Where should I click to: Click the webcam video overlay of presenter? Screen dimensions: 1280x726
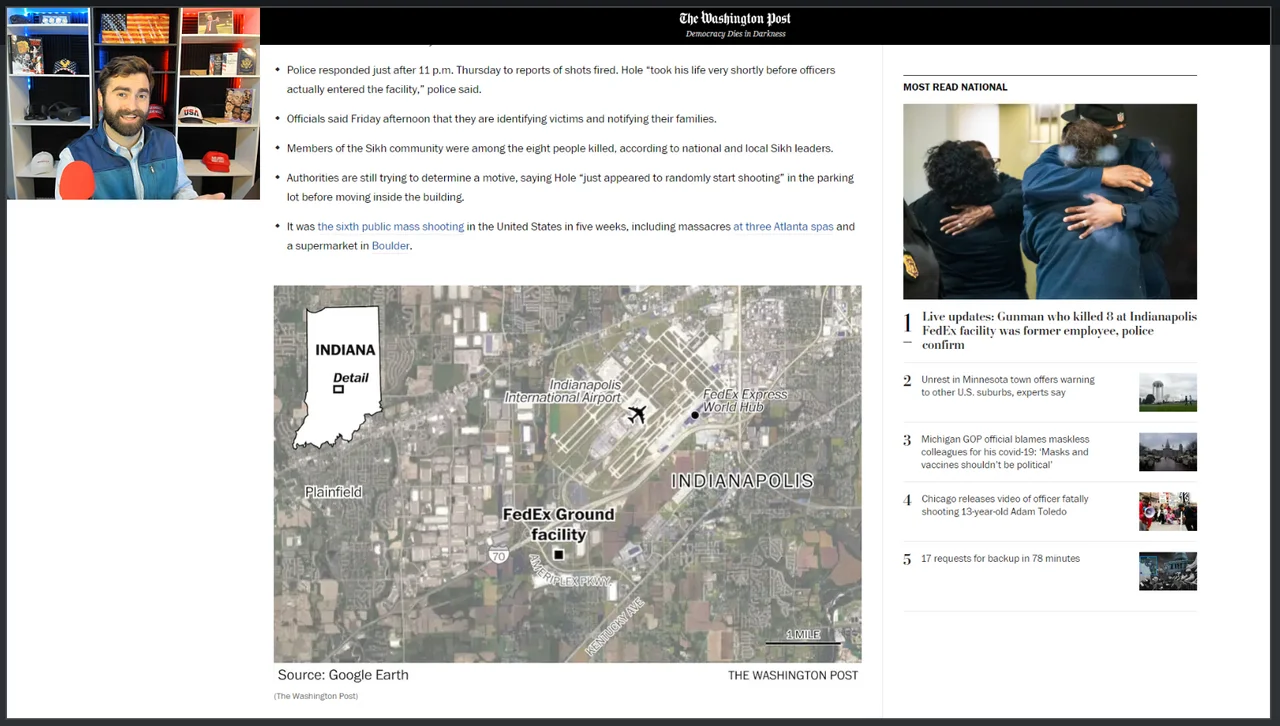[x=134, y=104]
